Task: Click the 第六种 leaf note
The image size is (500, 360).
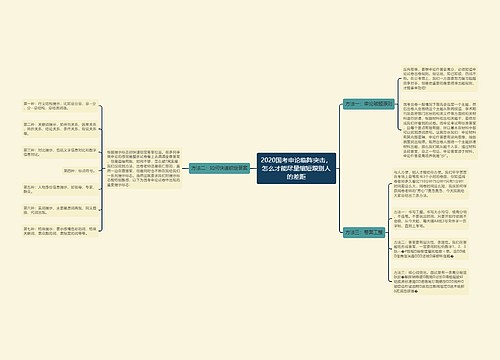Action: point(60,210)
